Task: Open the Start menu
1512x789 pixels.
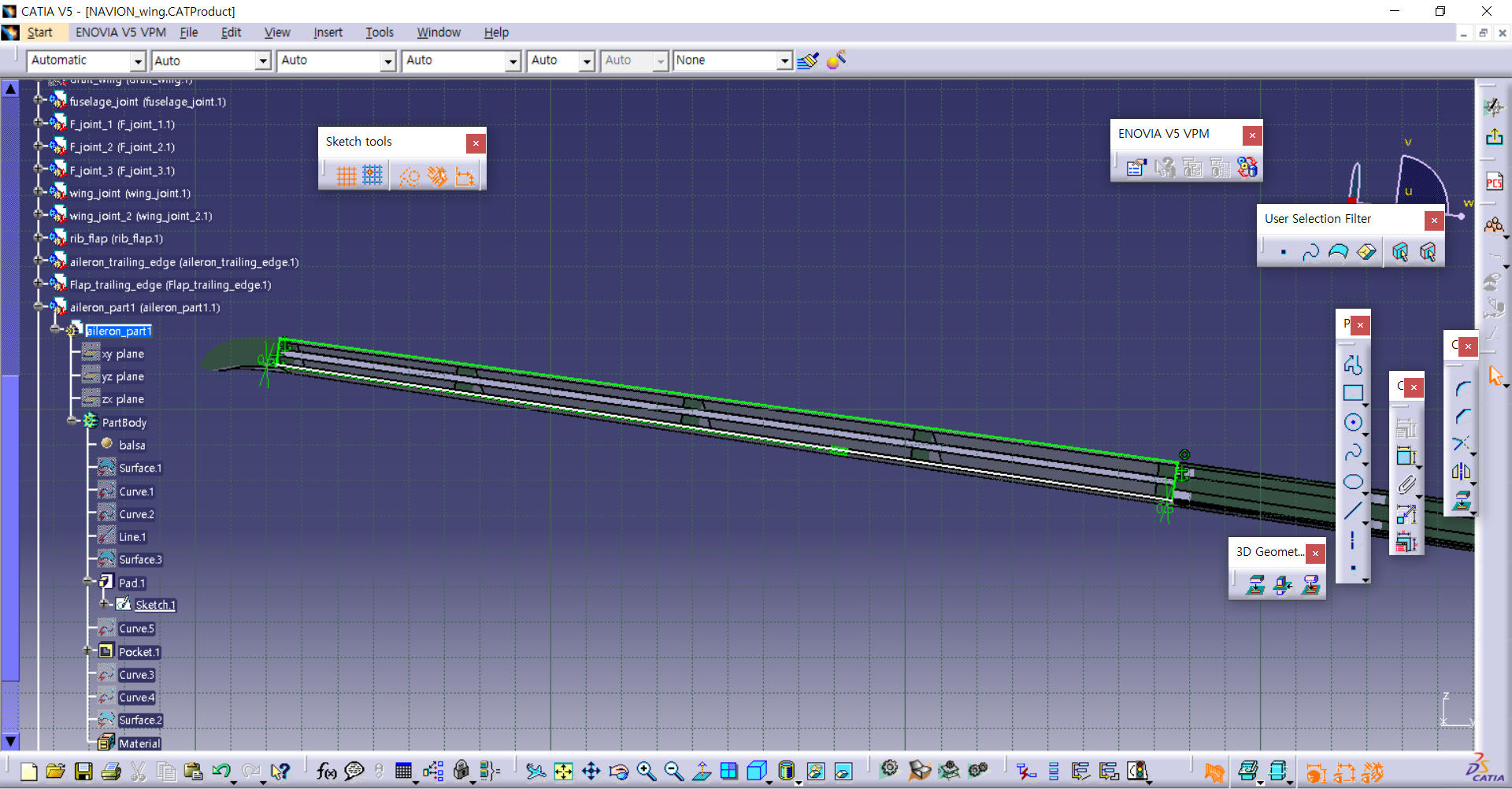Action: point(39,32)
